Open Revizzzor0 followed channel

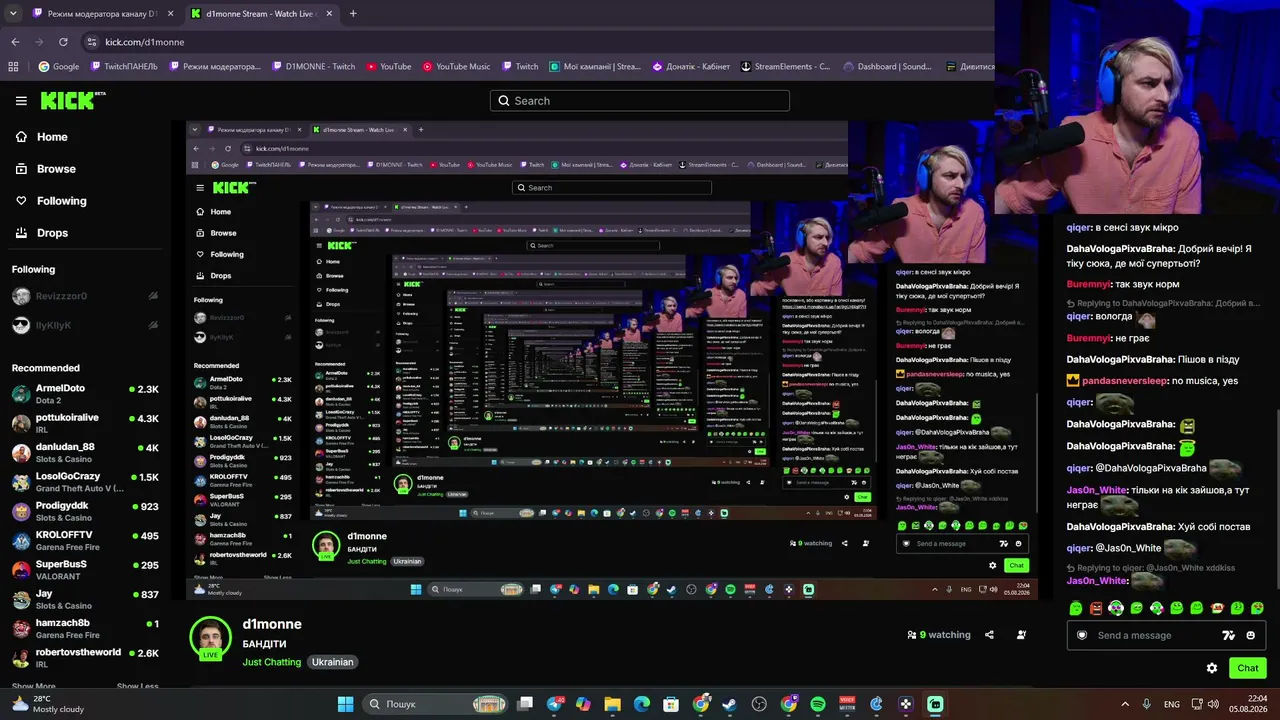[85, 296]
